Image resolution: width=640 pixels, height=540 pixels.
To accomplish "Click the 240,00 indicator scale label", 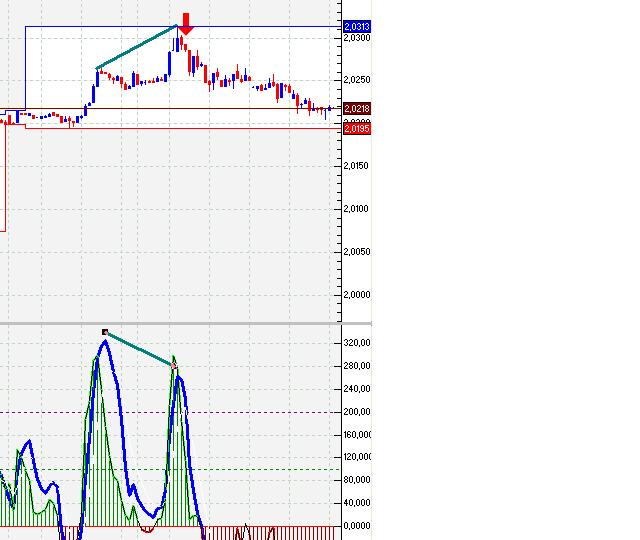I will tap(357, 389).
